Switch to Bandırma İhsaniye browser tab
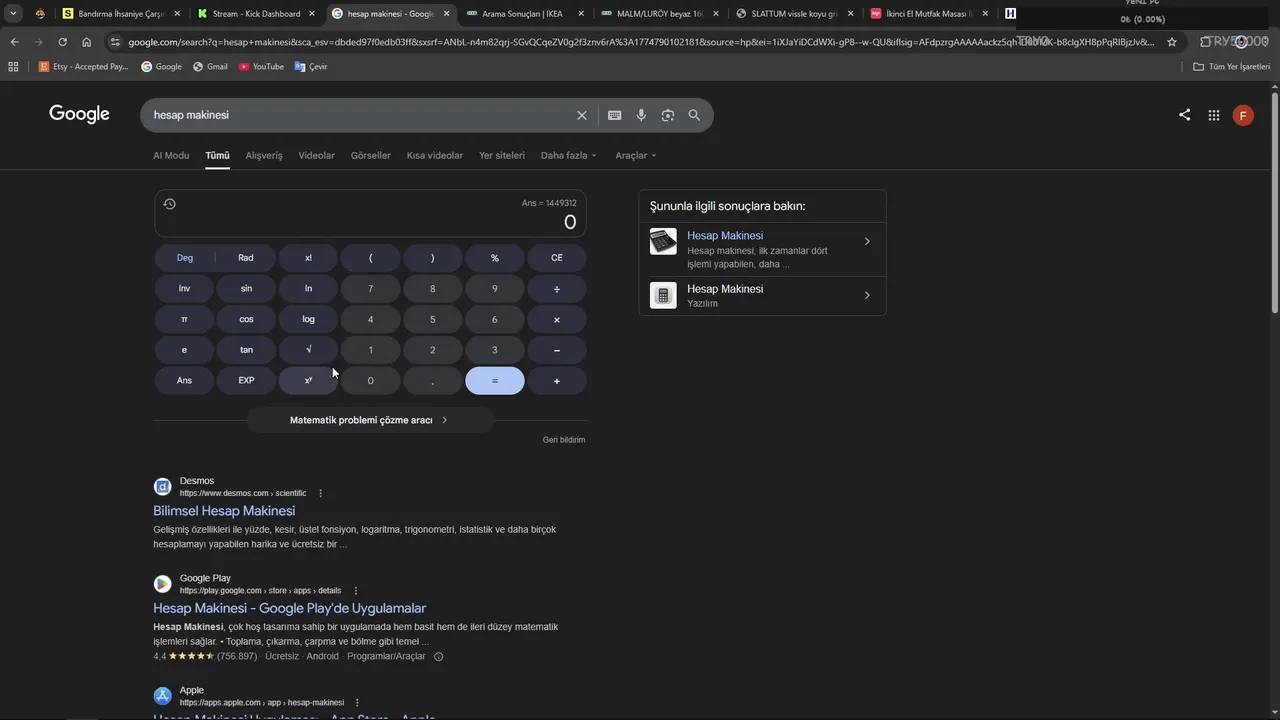This screenshot has width=1280, height=720. click(x=120, y=14)
